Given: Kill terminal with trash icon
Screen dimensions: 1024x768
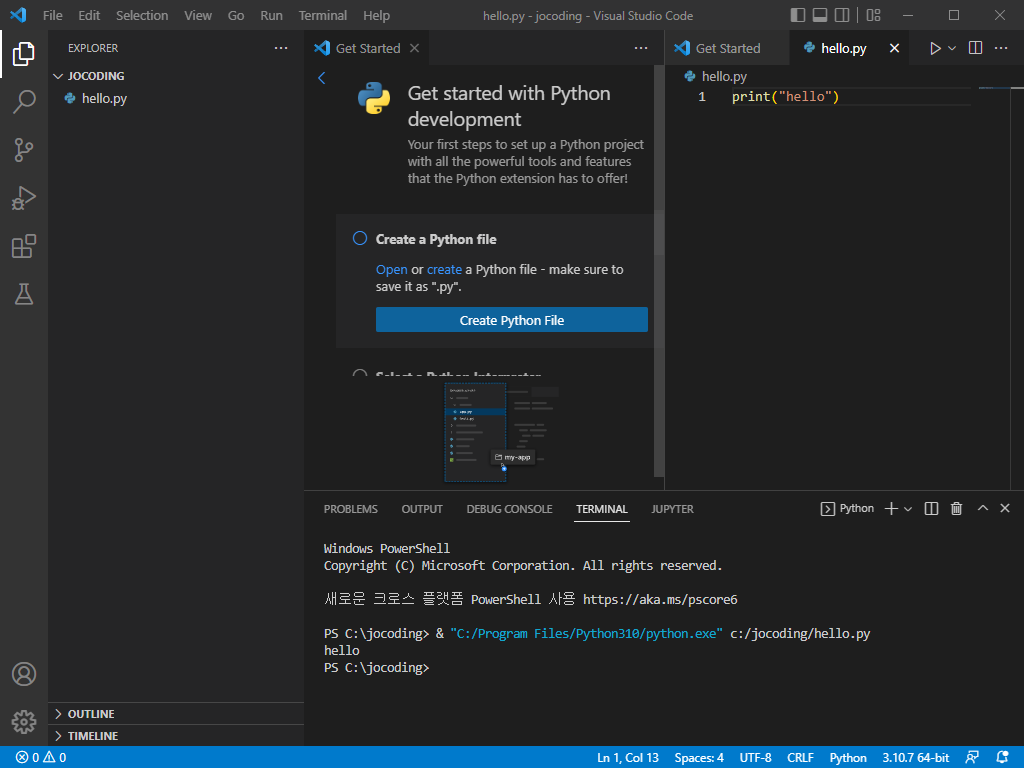Looking at the screenshot, I should pyautogui.click(x=956, y=509).
